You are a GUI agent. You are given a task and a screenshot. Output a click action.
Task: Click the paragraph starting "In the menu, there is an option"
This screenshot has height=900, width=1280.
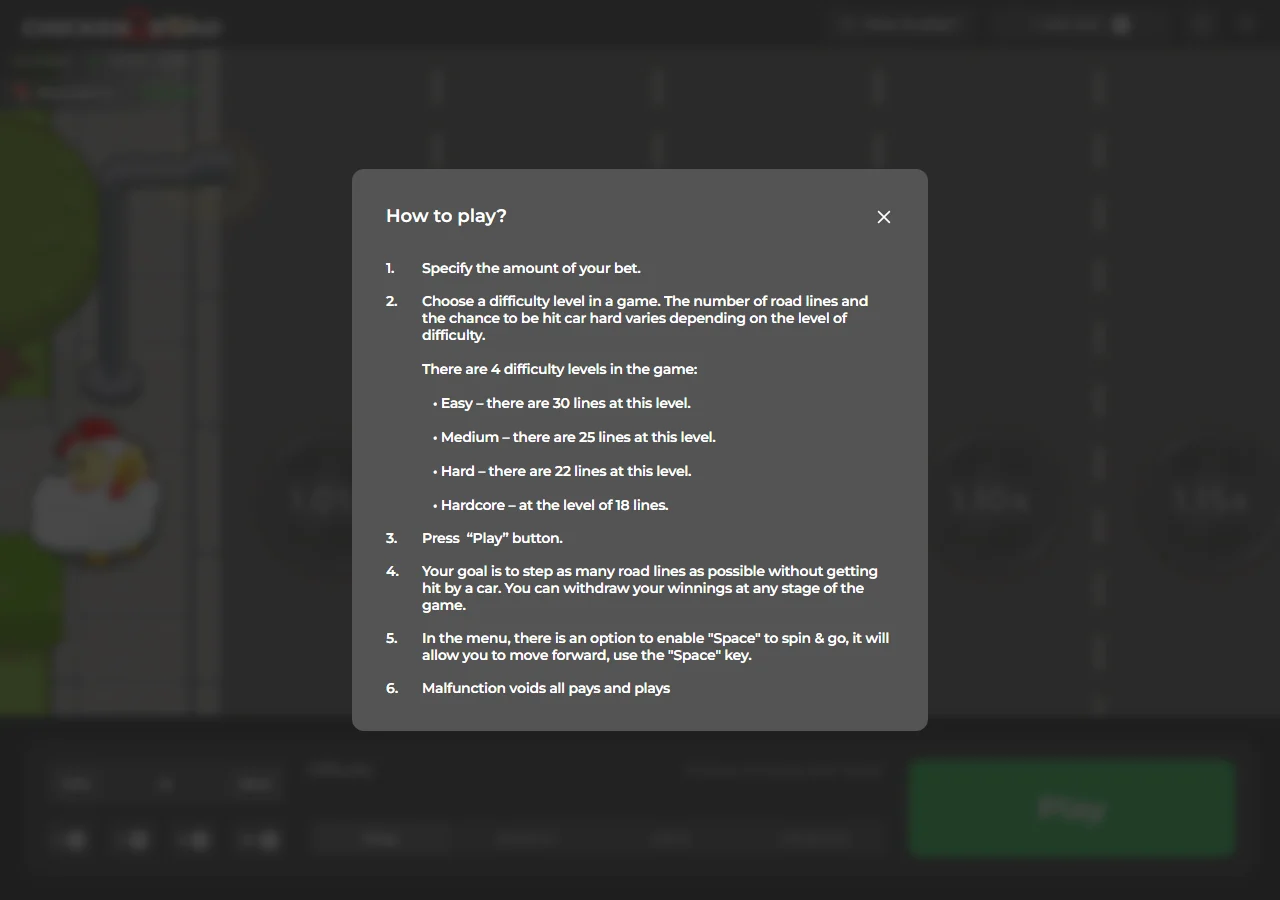coord(655,647)
